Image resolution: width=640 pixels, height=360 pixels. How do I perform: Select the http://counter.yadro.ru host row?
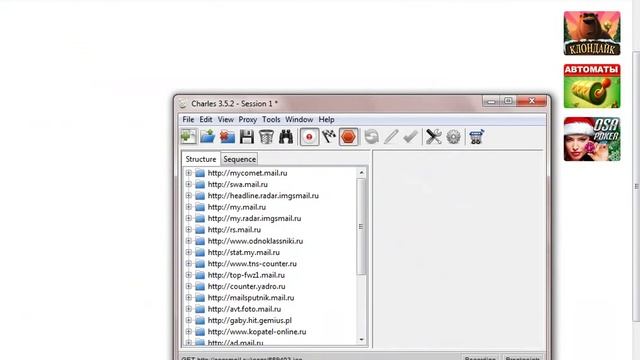[x=247, y=287]
